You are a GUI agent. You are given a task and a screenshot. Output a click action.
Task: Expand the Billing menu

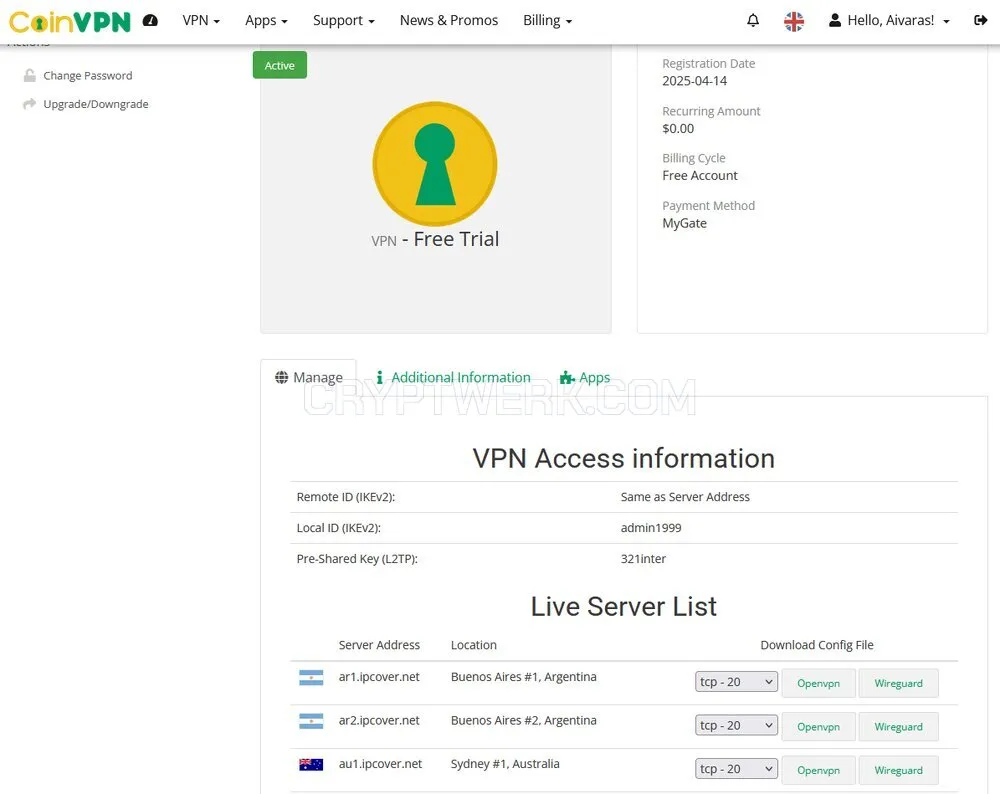(x=547, y=20)
